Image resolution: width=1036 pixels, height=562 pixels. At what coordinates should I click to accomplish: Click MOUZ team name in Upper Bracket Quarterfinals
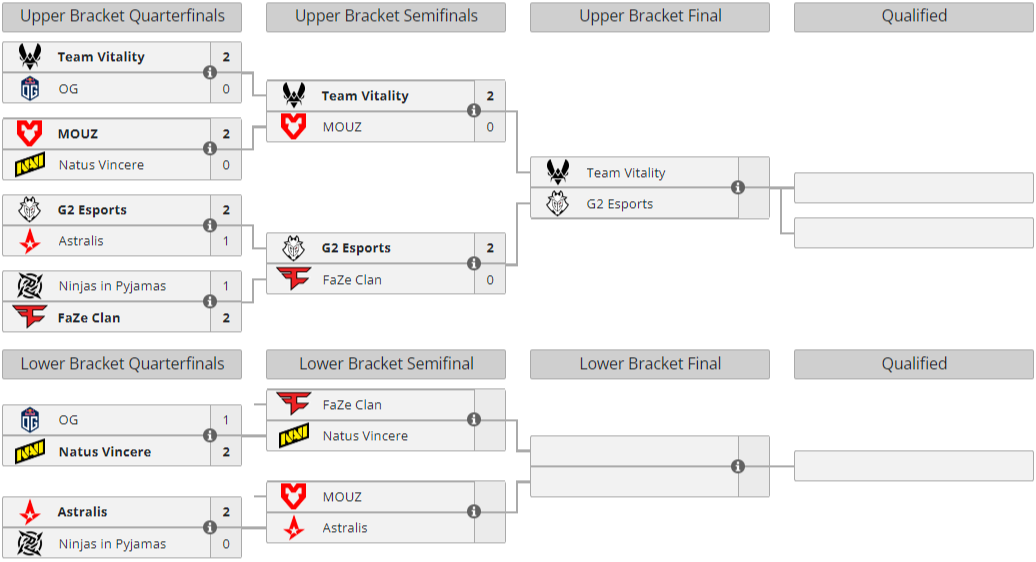(78, 133)
